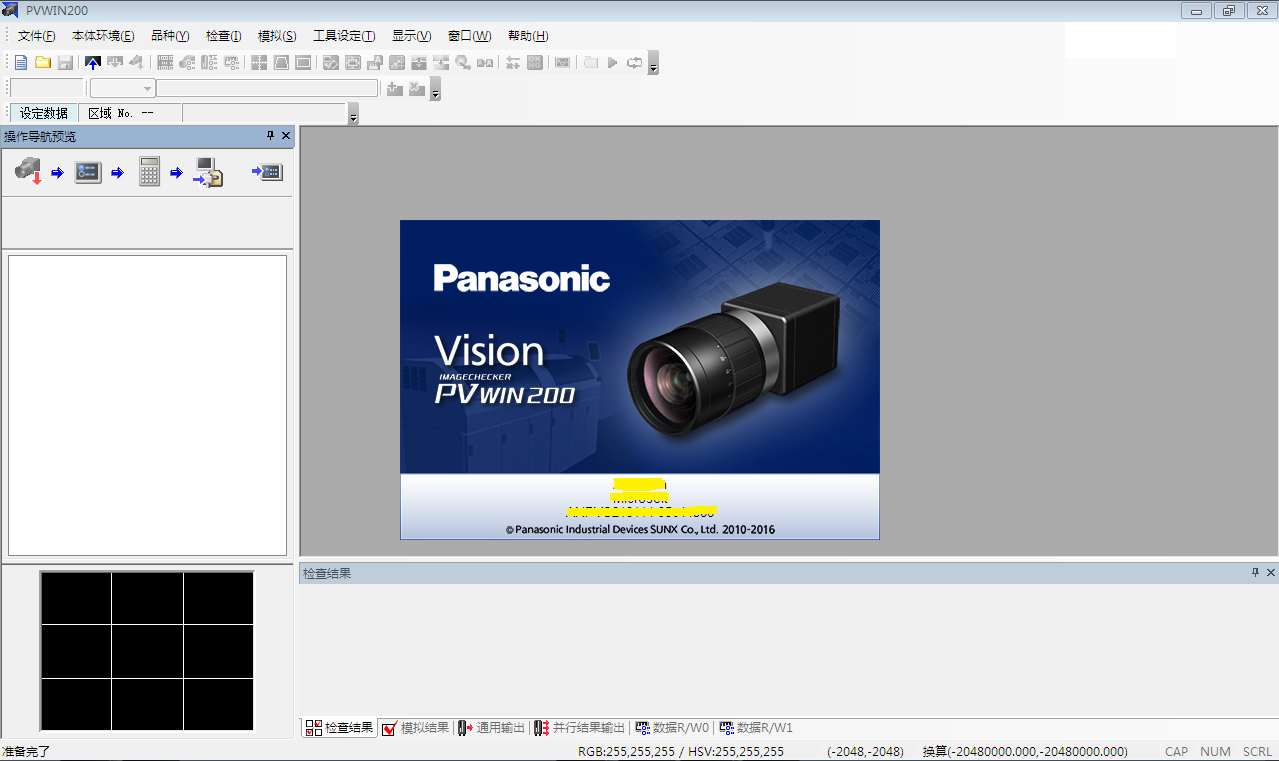1279x761 pixels.
Task: Open the 工具设定(T) menu
Action: (x=344, y=36)
